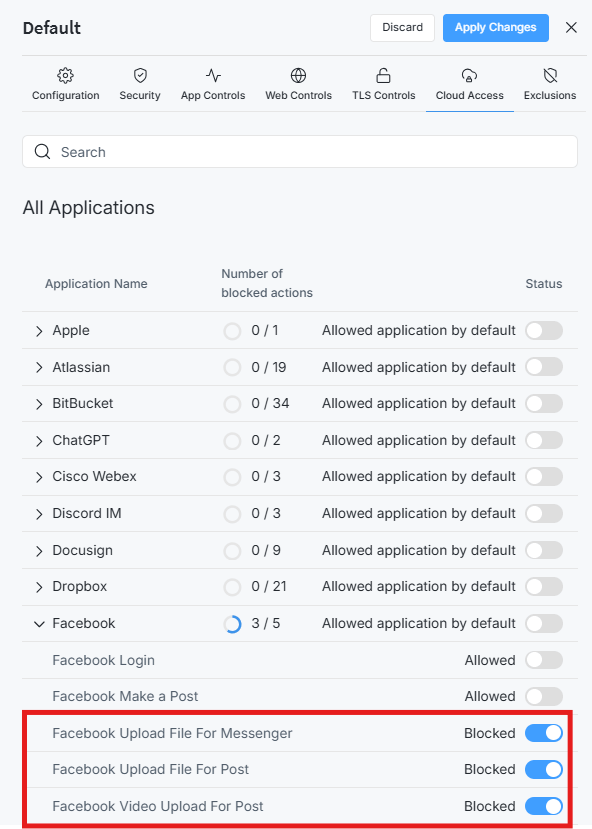The image size is (592, 829).
Task: Block Facebook Login with its toggle
Action: (x=544, y=660)
